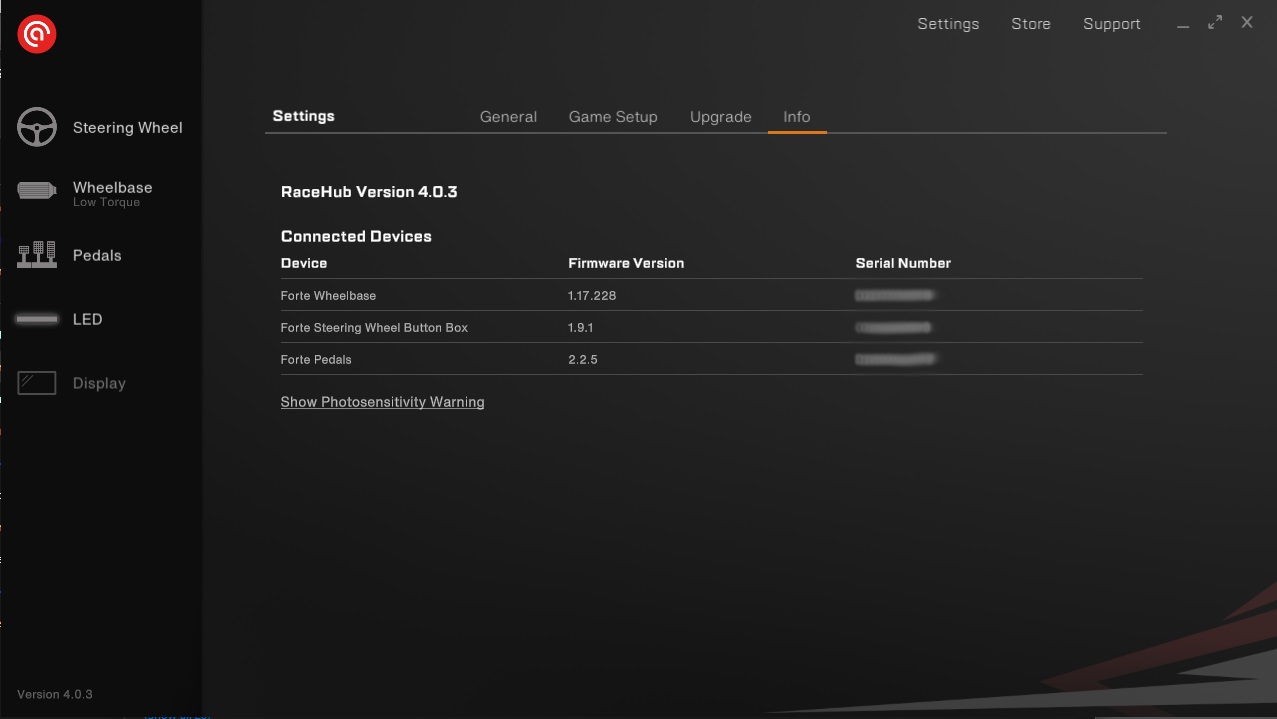Click the Device column header

(x=304, y=263)
